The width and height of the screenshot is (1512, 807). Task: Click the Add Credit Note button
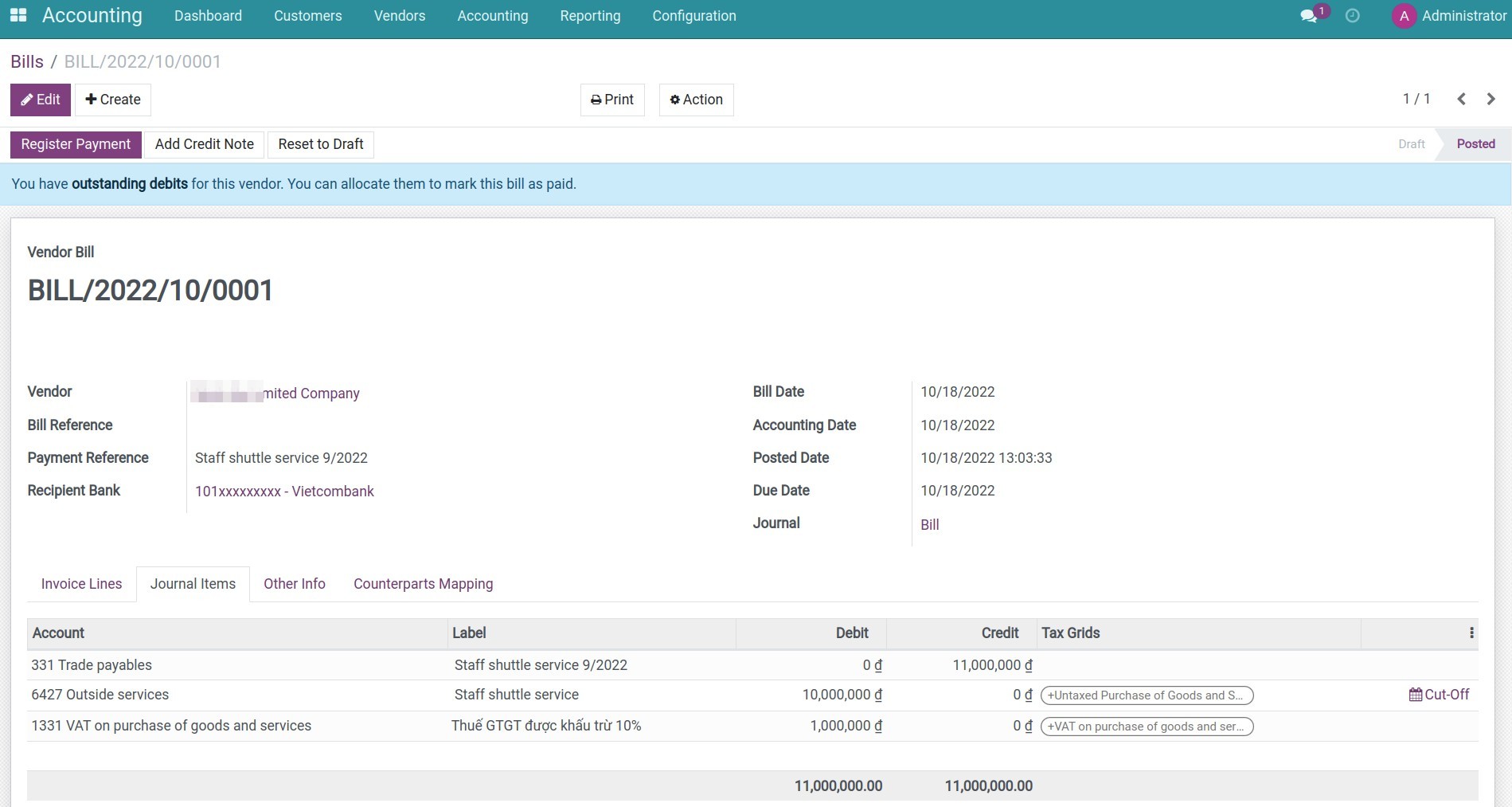coord(204,144)
